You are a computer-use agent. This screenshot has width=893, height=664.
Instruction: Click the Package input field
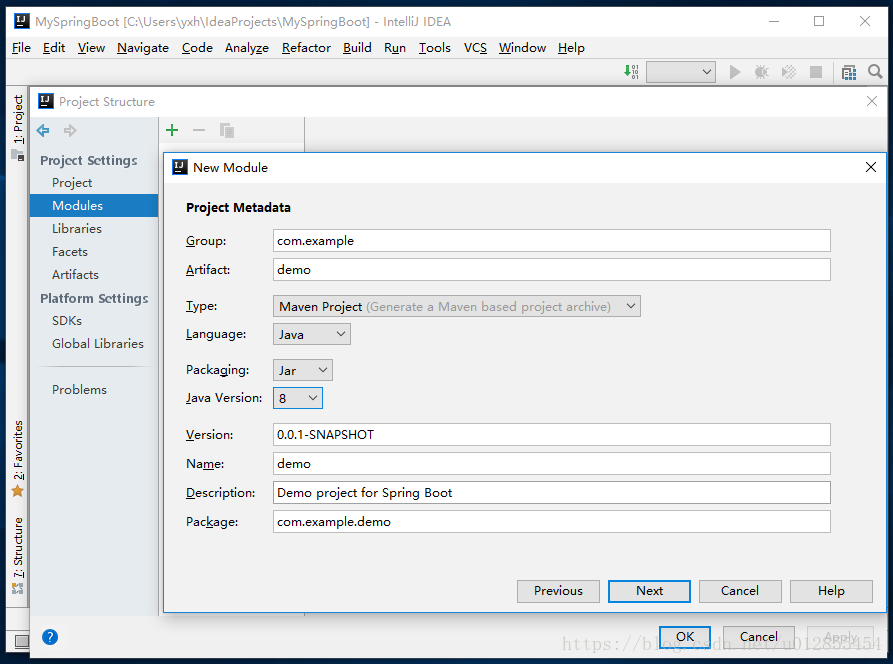coord(551,522)
